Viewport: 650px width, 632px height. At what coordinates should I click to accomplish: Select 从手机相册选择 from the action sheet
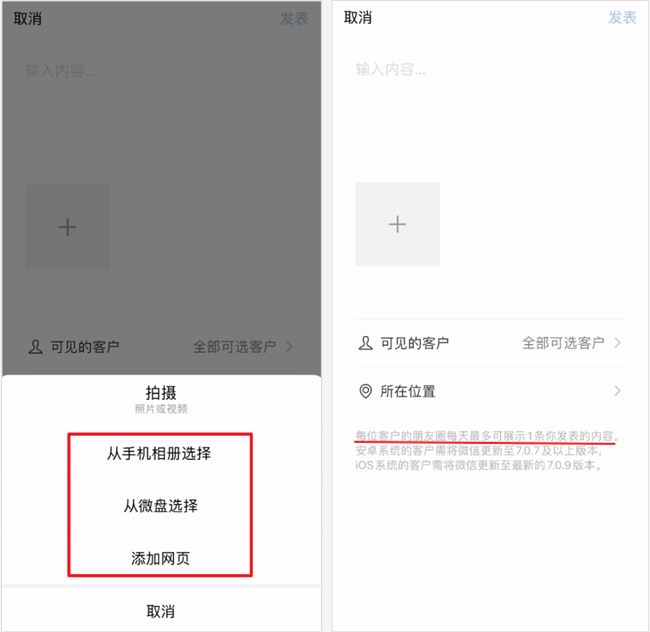tap(159, 453)
